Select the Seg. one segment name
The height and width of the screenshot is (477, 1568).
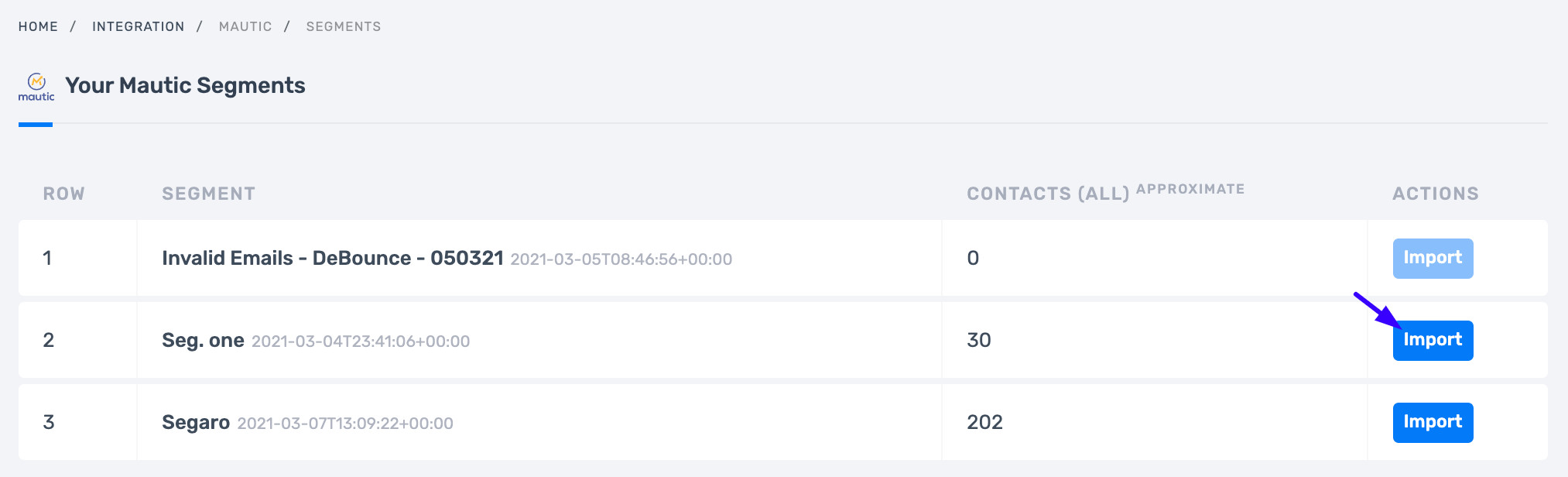[203, 340]
